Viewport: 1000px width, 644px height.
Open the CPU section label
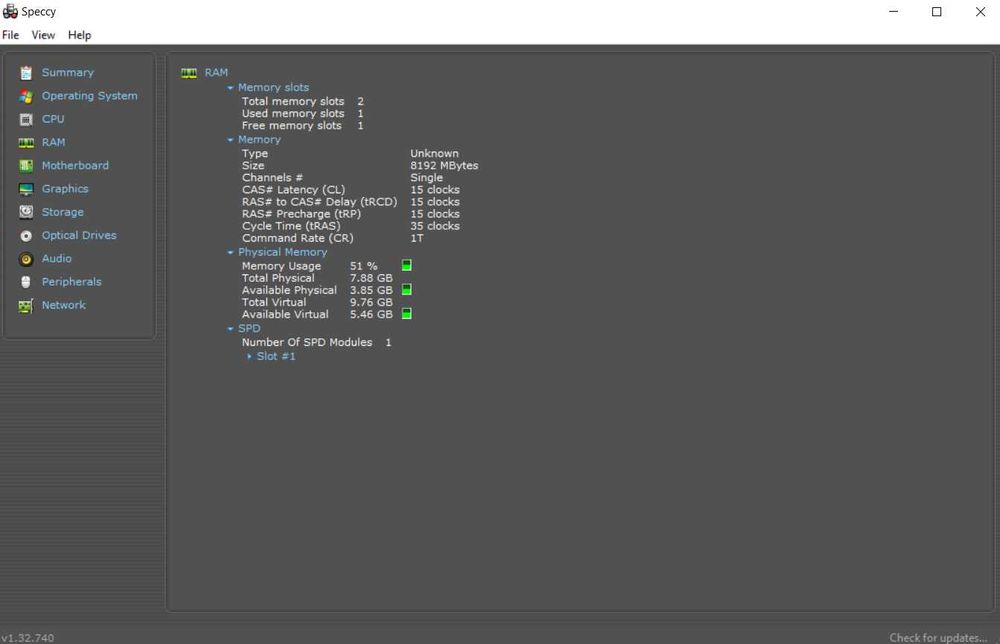pyautogui.click(x=53, y=119)
